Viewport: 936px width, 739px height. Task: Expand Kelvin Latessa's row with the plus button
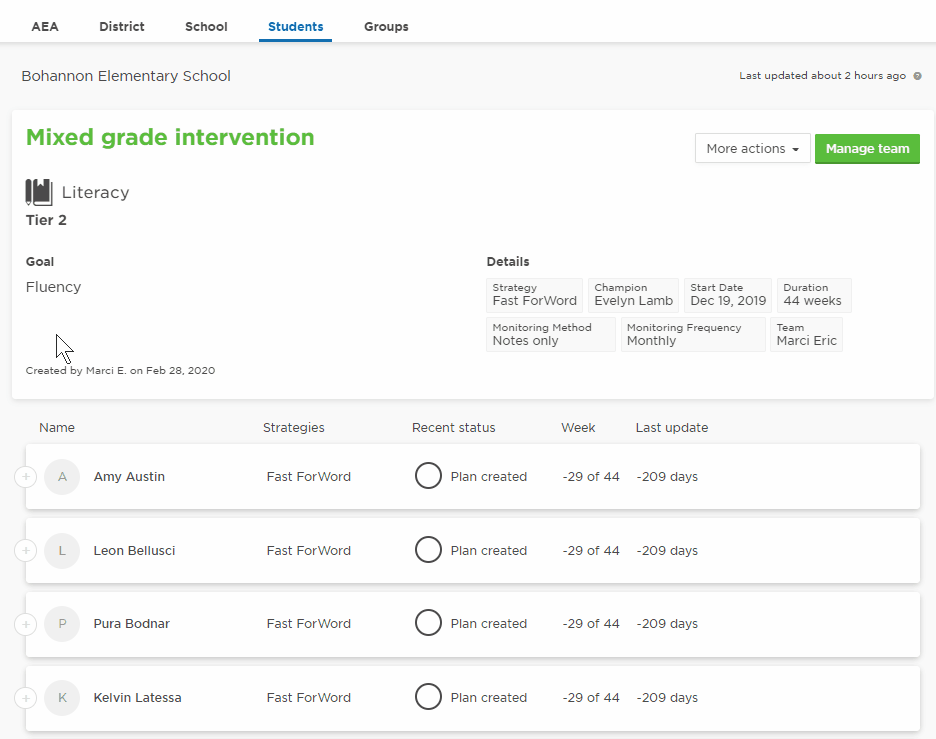click(26, 698)
